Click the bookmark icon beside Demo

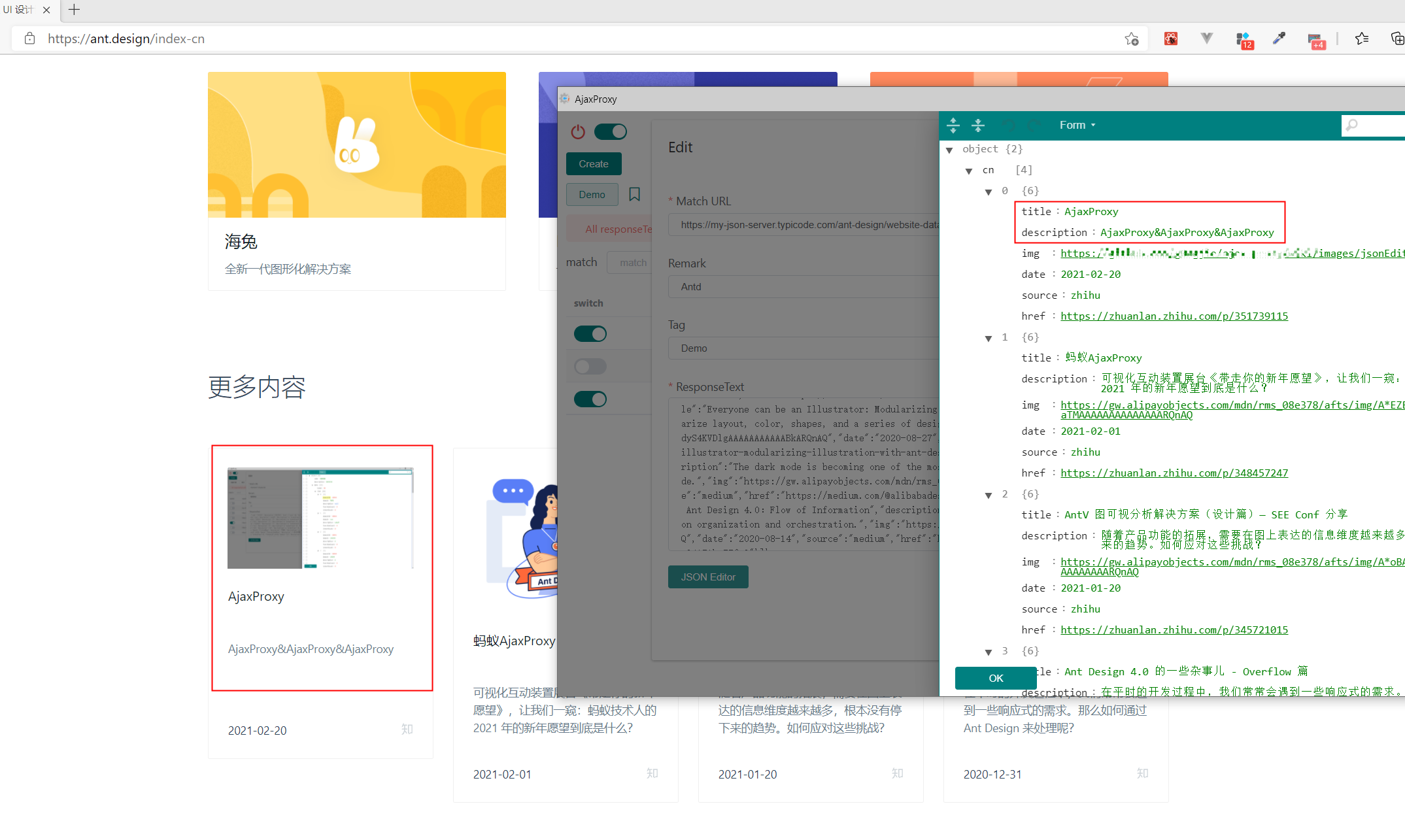634,194
